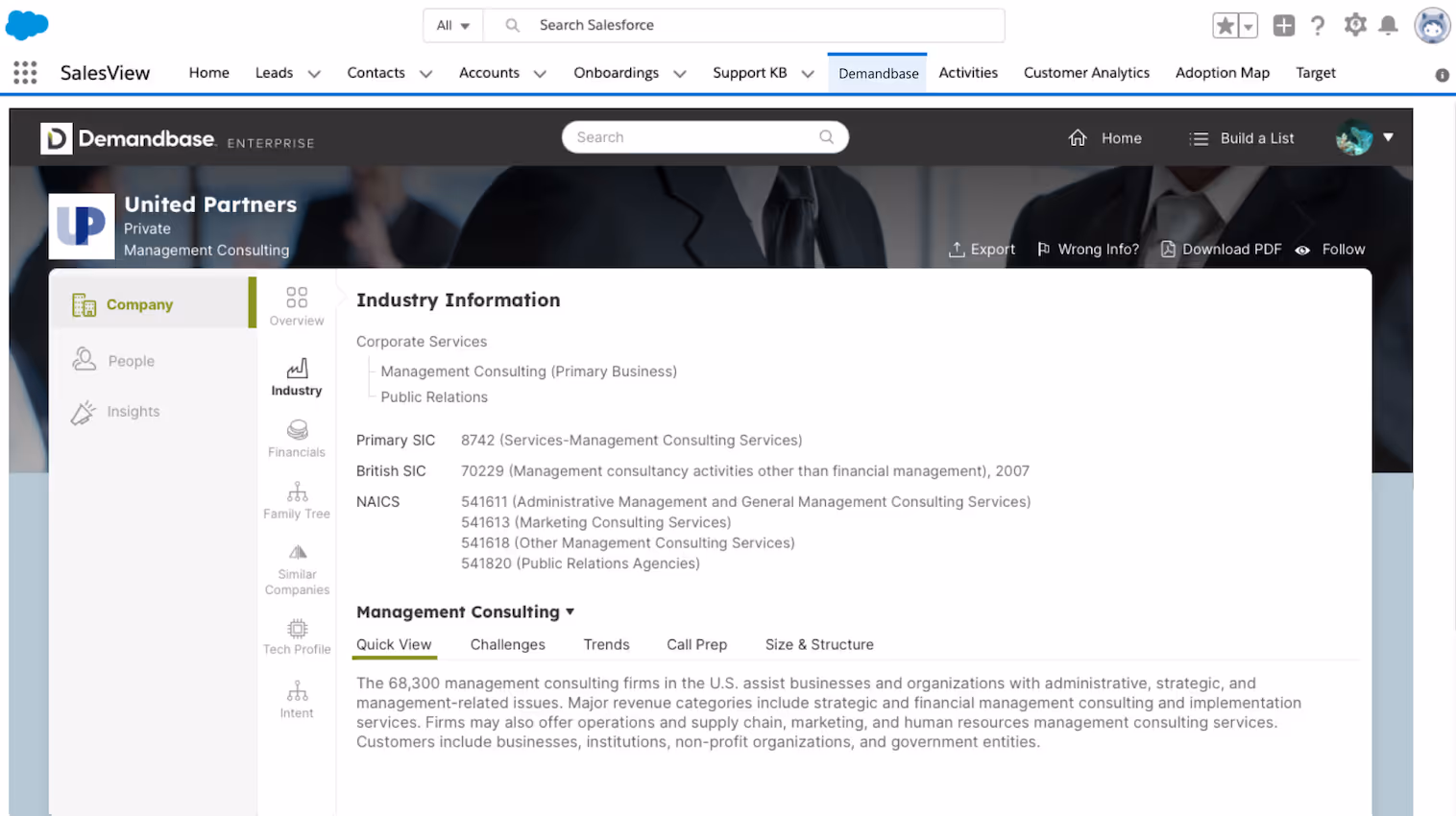Select the Quick View tab
Screen dimensions: 1456x816
click(x=394, y=645)
